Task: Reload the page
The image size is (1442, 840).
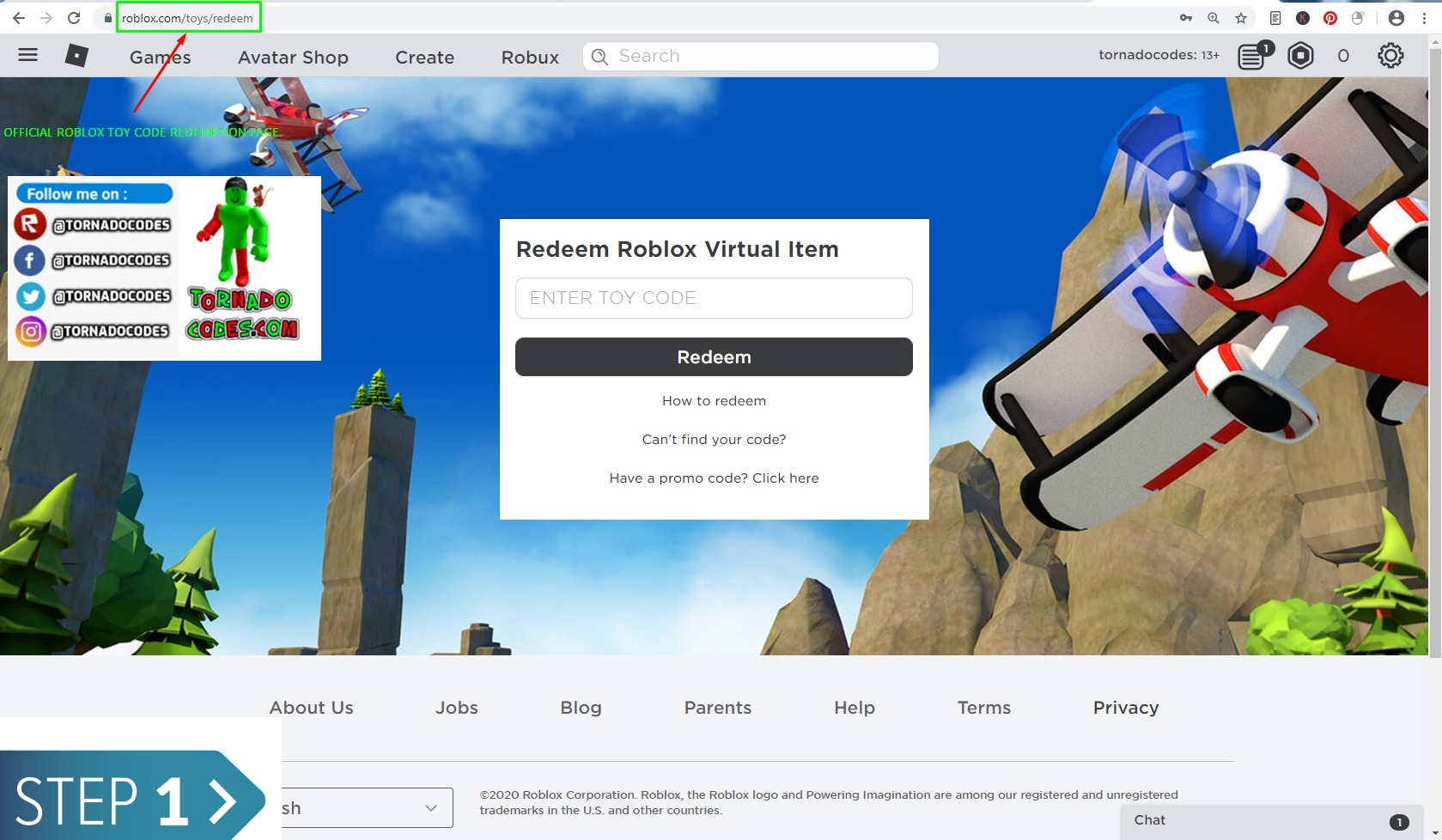Action: (x=74, y=17)
